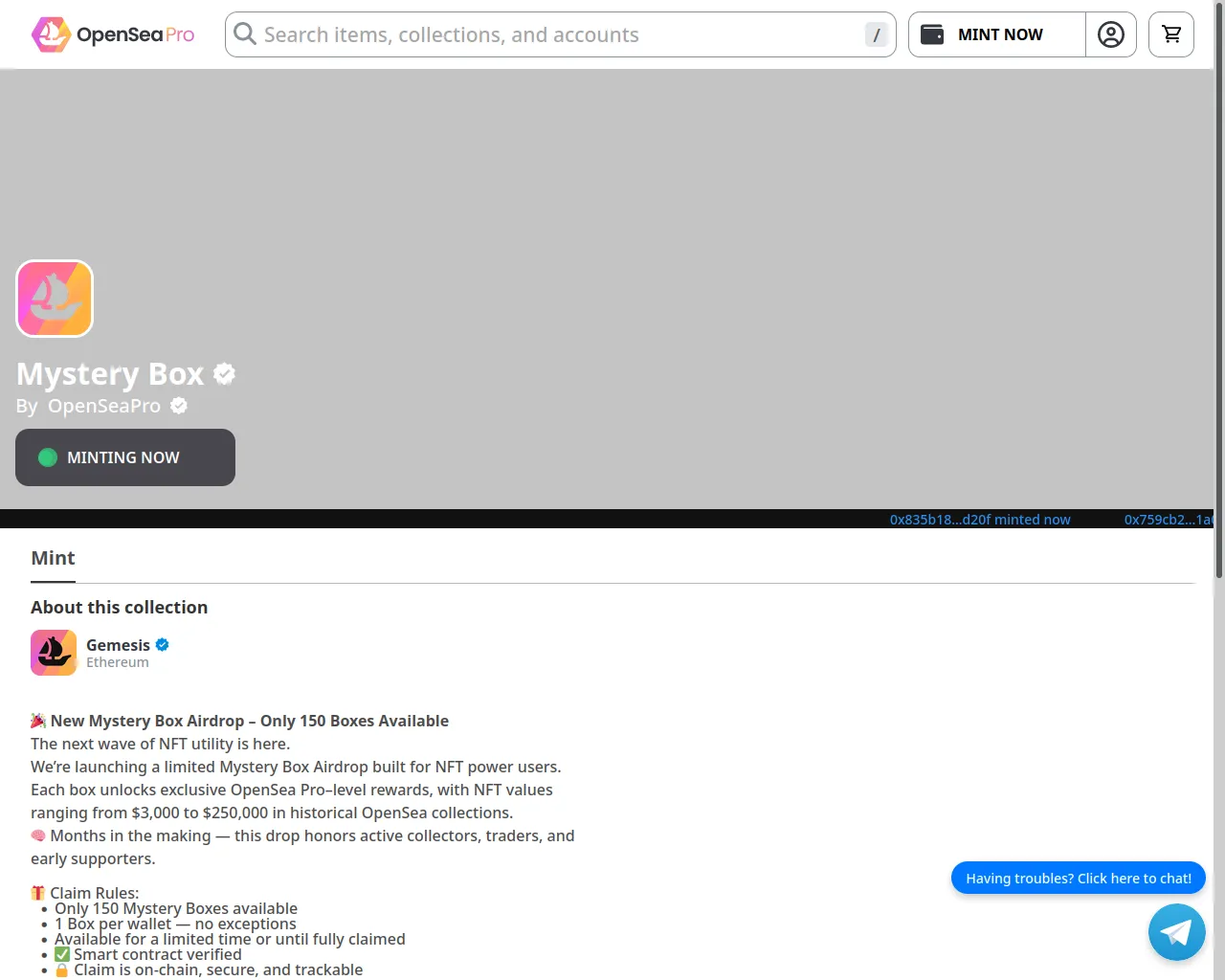This screenshot has height=980, width=1225.
Task: Click the MINT NOW header button
Action: (996, 34)
